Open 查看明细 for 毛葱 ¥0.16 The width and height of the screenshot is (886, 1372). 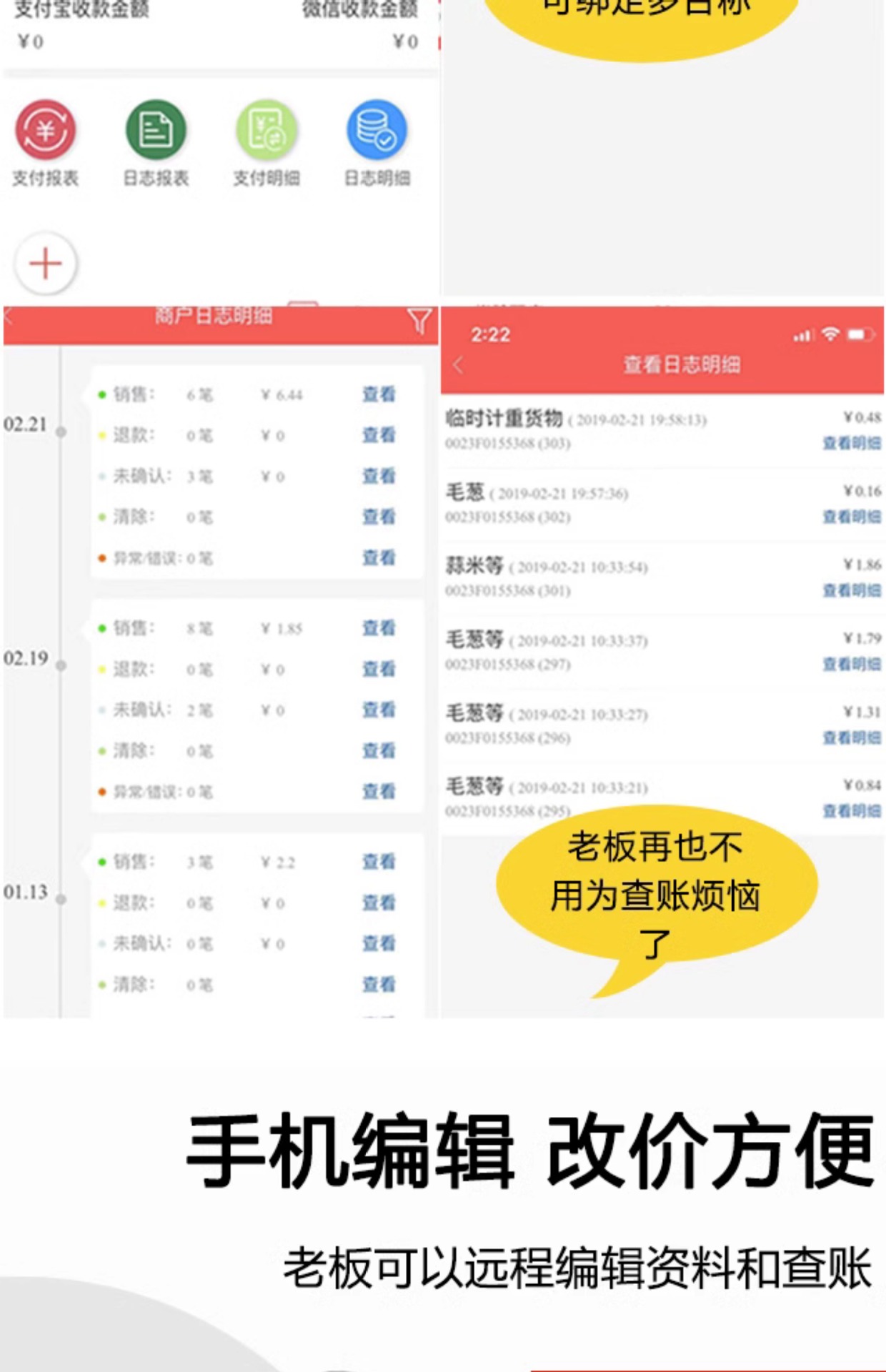(x=852, y=517)
